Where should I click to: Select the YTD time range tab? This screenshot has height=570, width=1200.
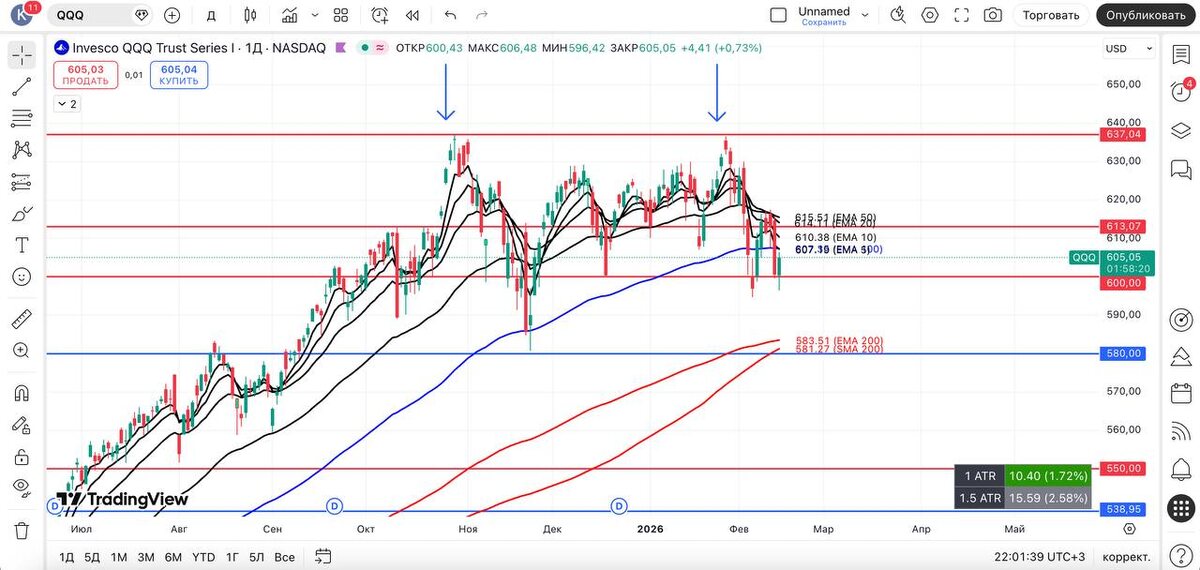click(203, 557)
